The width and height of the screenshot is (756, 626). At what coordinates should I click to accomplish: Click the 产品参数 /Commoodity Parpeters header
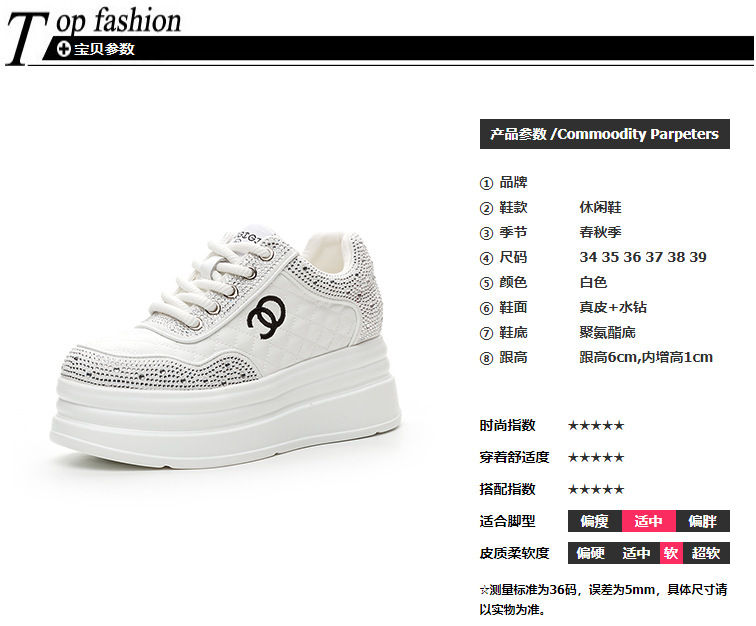click(605, 134)
